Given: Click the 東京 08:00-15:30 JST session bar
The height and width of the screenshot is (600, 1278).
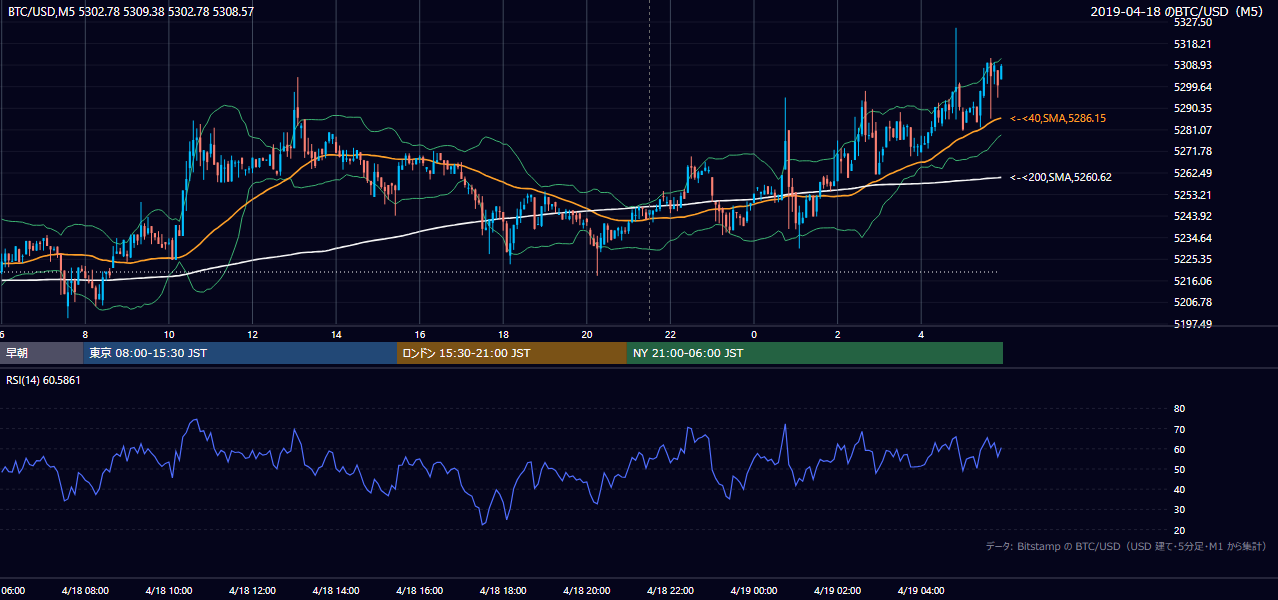Looking at the screenshot, I should point(240,353).
